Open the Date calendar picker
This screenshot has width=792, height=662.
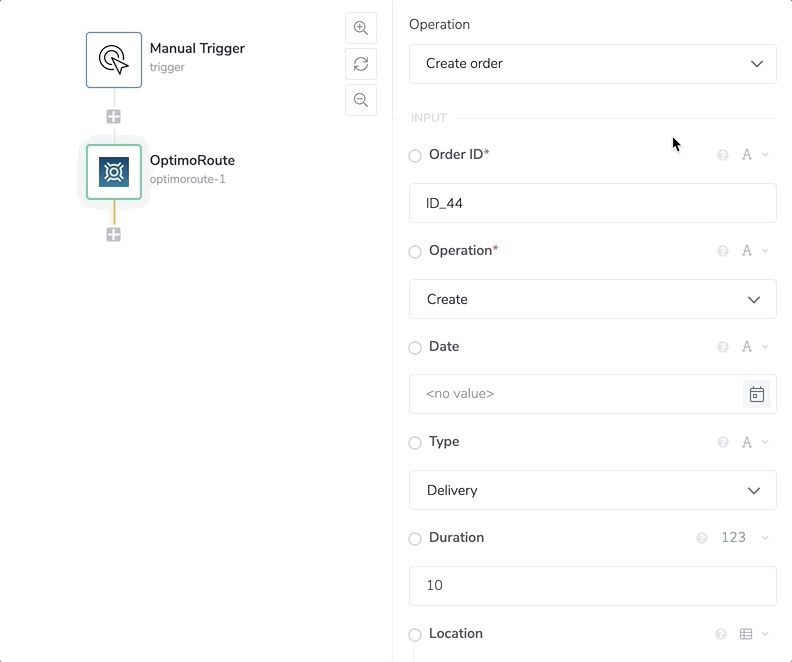[757, 394]
